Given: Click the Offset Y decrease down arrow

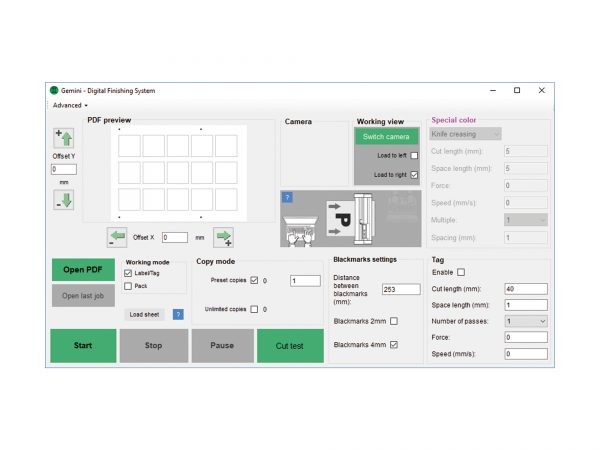Looking at the screenshot, I should pyautogui.click(x=63, y=199).
